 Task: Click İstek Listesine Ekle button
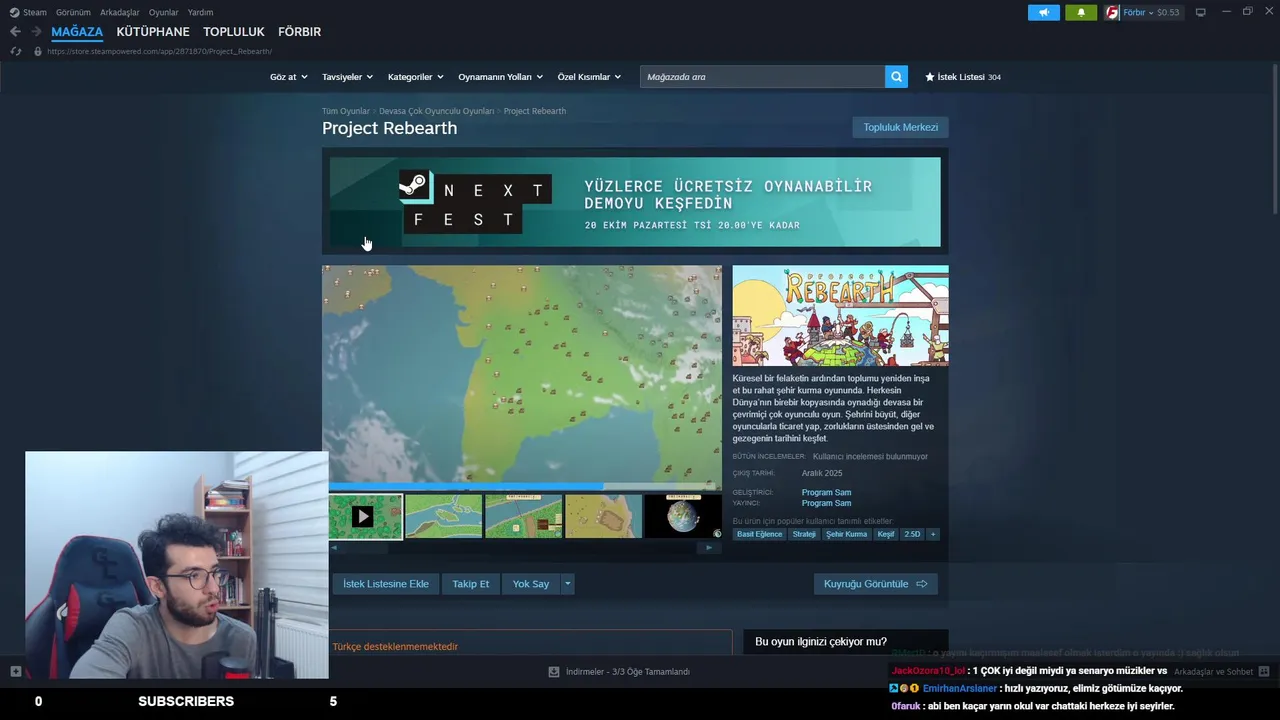pyautogui.click(x=386, y=584)
